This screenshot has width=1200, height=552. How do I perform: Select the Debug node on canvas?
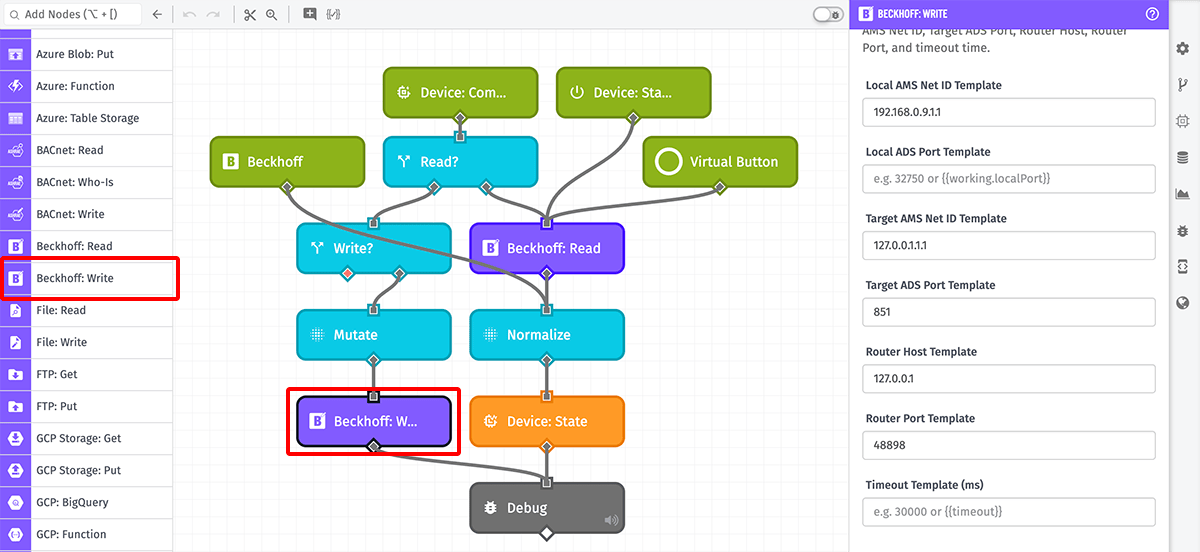pos(547,508)
